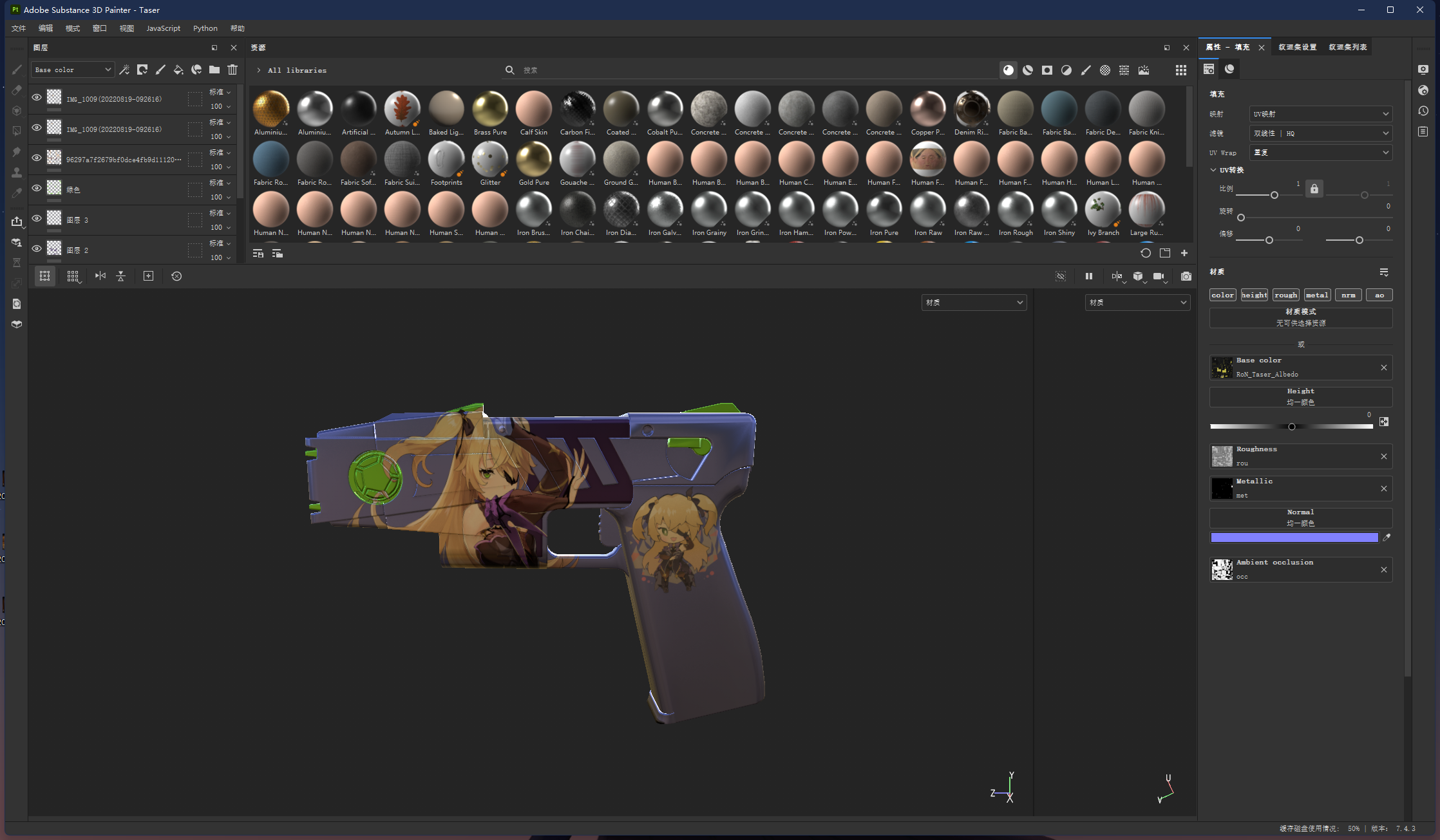Switch assets grid thumbnail size icon
Viewport: 1440px width, 840px height.
coord(1181,70)
